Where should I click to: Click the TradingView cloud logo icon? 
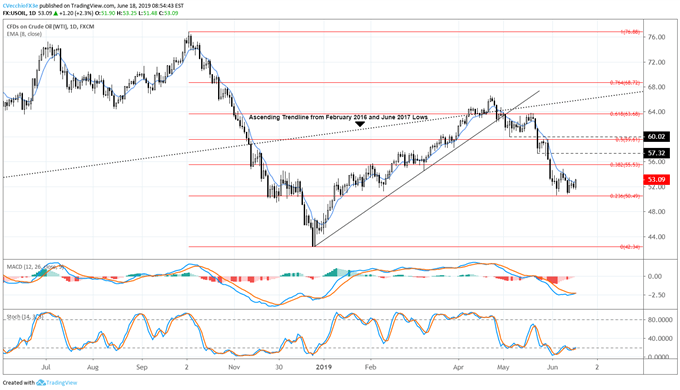(41, 383)
